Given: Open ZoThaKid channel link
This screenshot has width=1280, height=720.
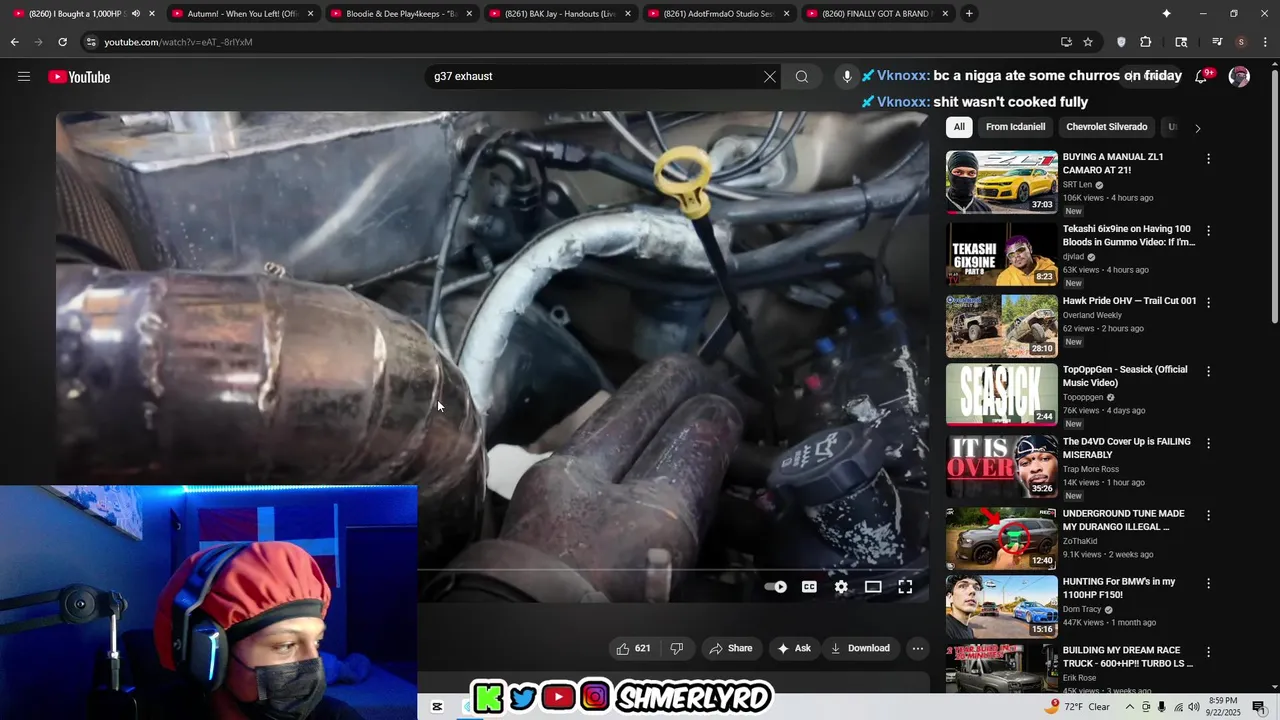Looking at the screenshot, I should pyautogui.click(x=1081, y=541).
